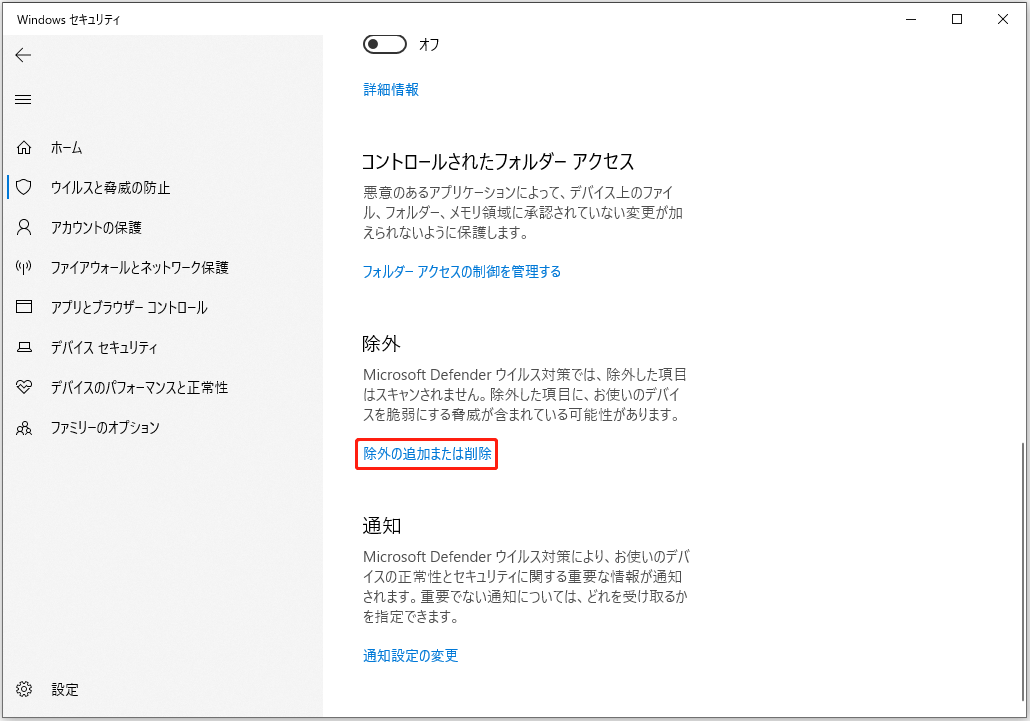Open フォルダー アクセスの制御を管理する link
This screenshot has width=1030, height=721.
click(x=461, y=271)
